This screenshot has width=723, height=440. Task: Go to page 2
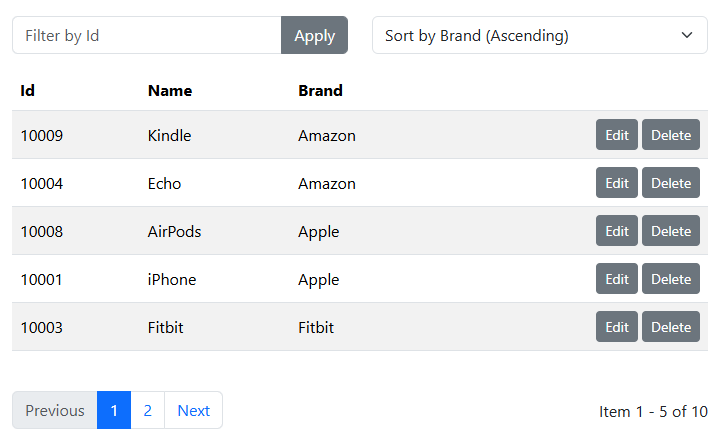pos(147,410)
